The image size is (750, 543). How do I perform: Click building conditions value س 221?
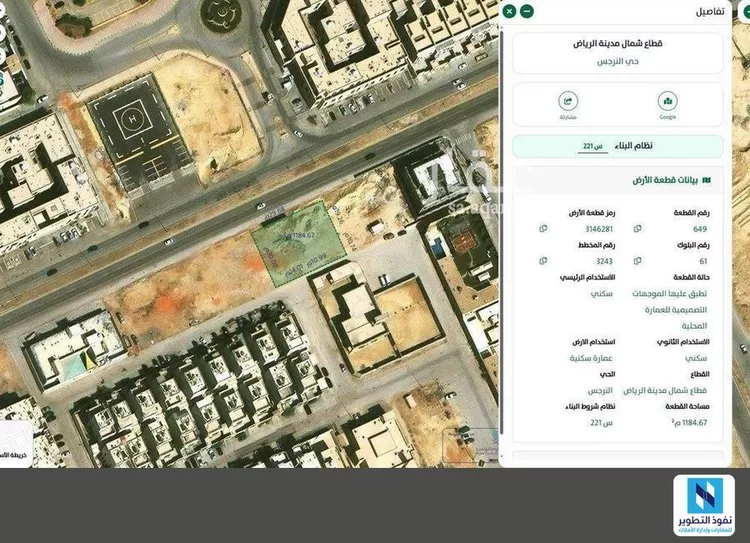602,422
